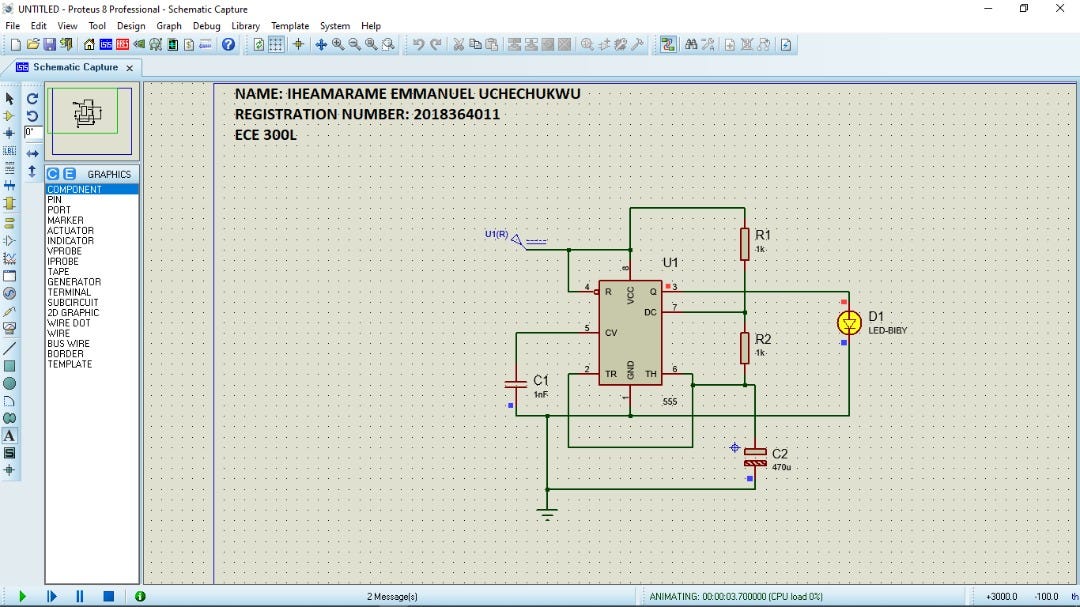Toggle real-time wire autorouting
Viewport: 1080px width, 607px height.
[669, 44]
